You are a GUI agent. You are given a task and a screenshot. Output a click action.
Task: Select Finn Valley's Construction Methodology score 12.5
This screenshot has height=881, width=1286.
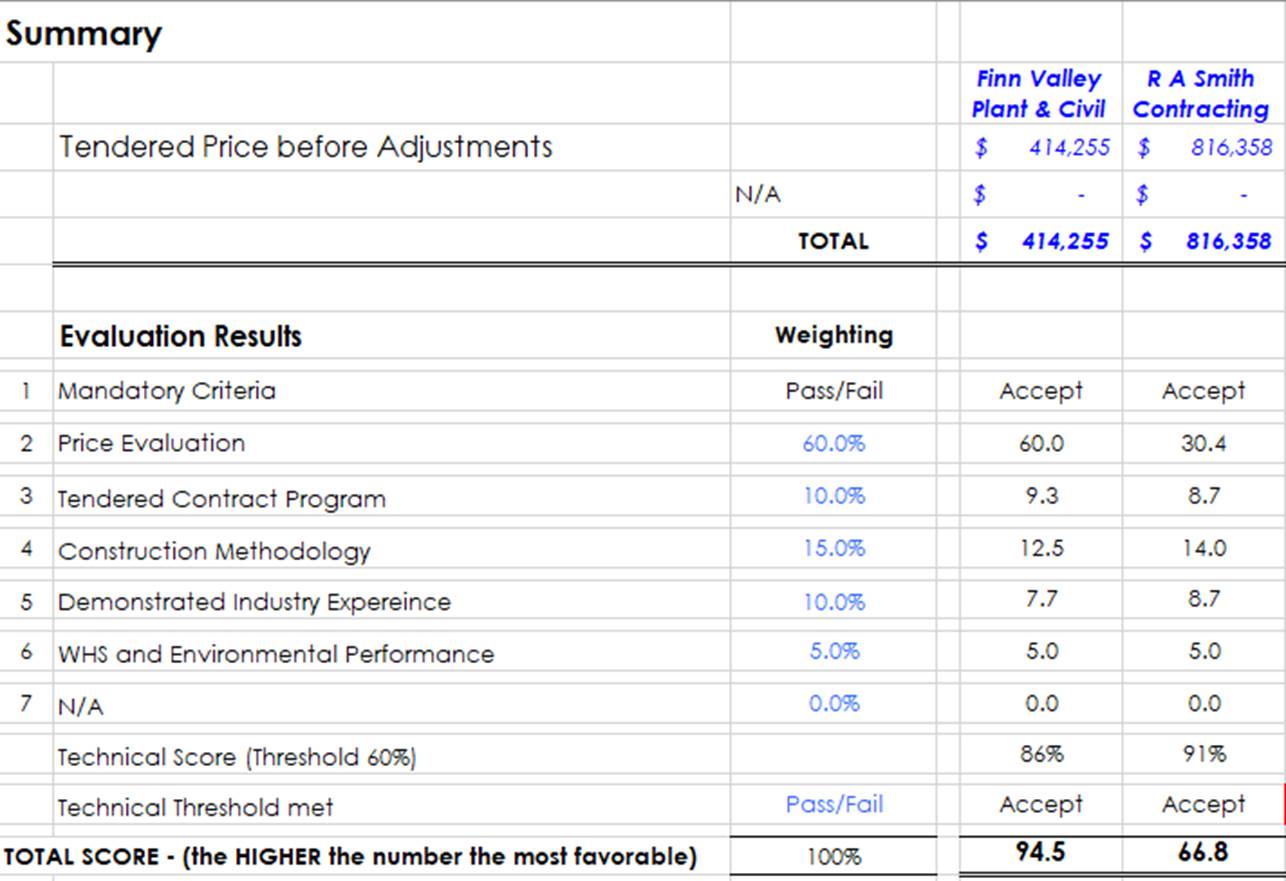pos(1041,548)
